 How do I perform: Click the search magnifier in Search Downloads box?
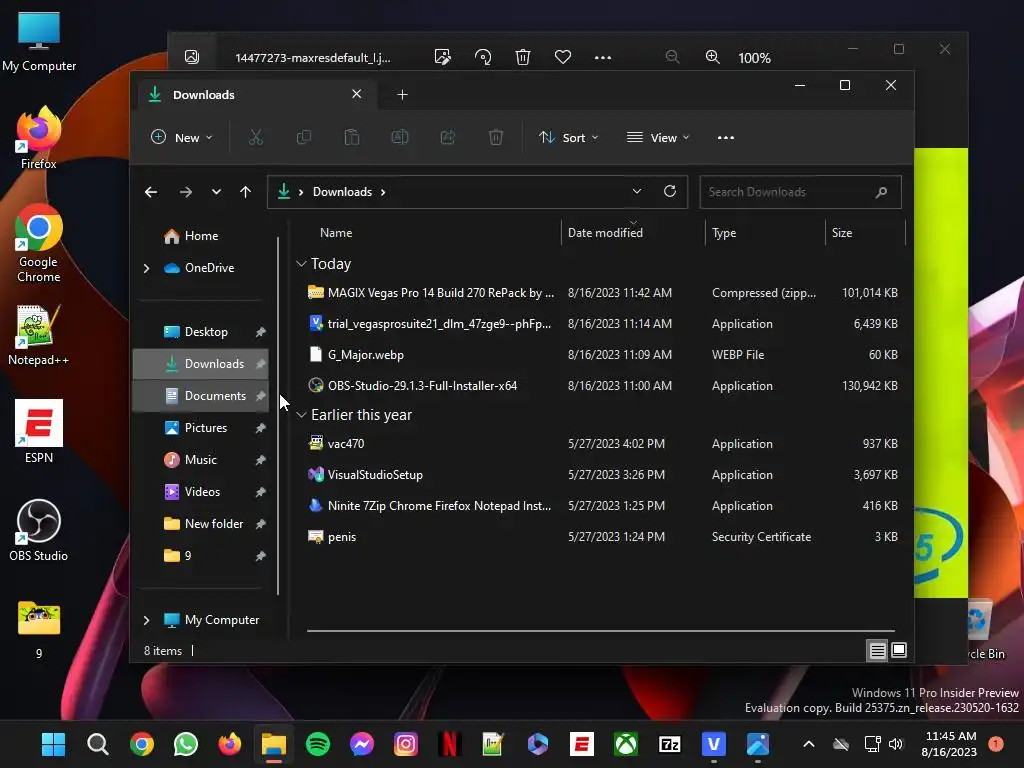coord(882,192)
